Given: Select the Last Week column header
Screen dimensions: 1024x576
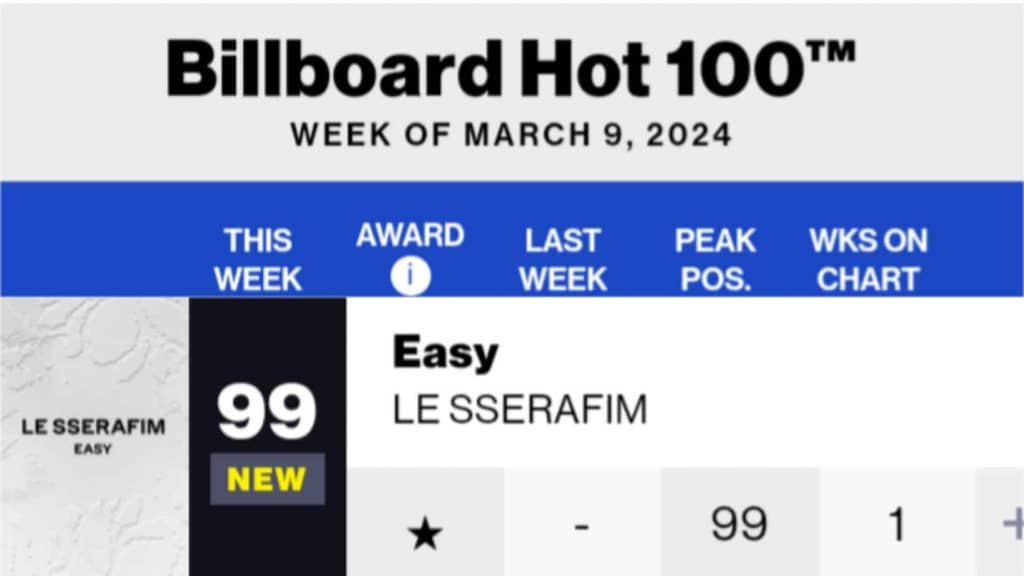Looking at the screenshot, I should (x=562, y=259).
